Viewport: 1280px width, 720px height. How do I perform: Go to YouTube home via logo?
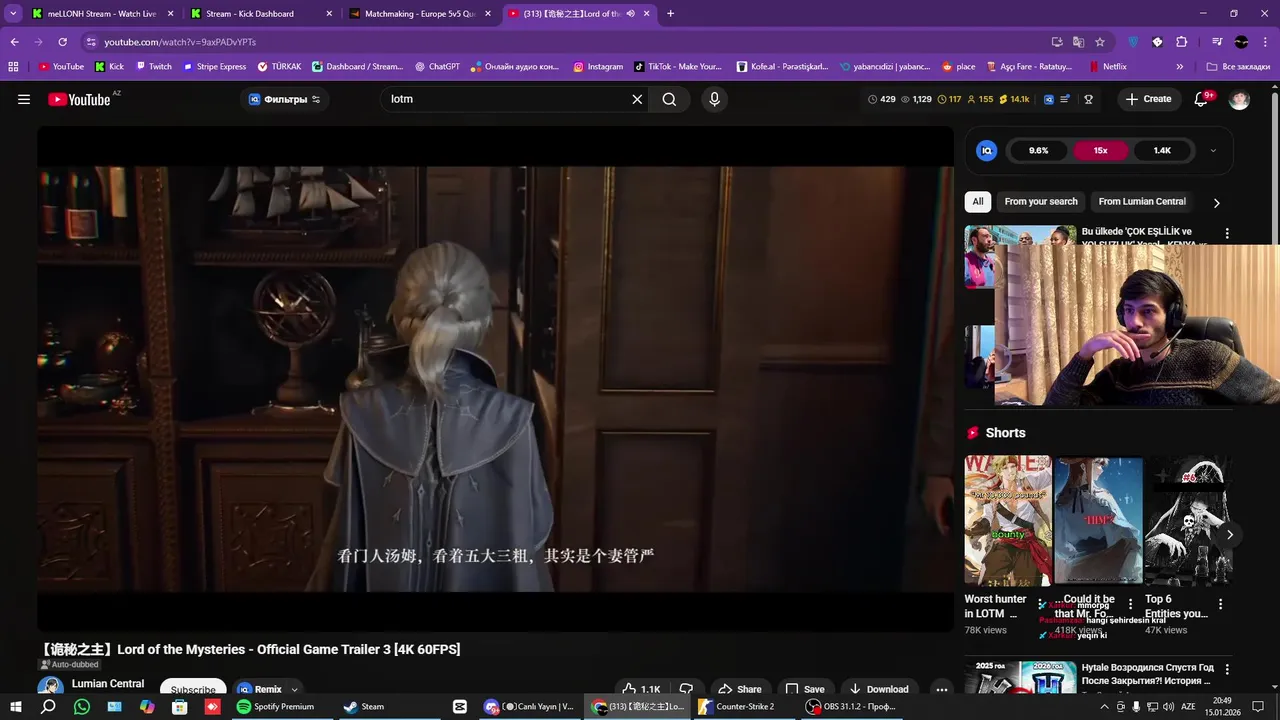79,99
